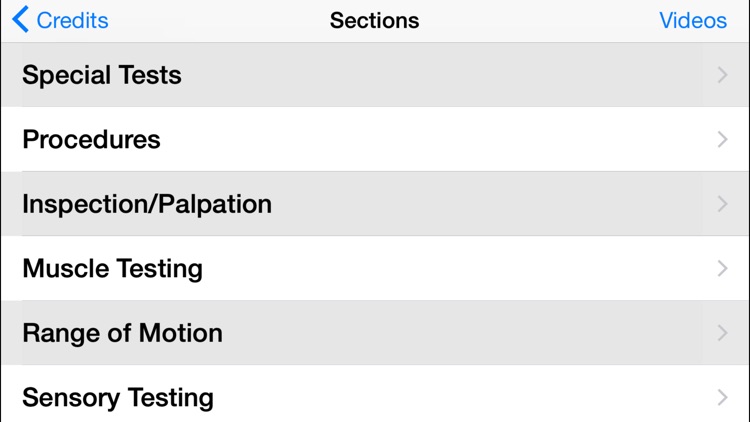
Task: Select the Procedures section
Action: click(x=375, y=139)
